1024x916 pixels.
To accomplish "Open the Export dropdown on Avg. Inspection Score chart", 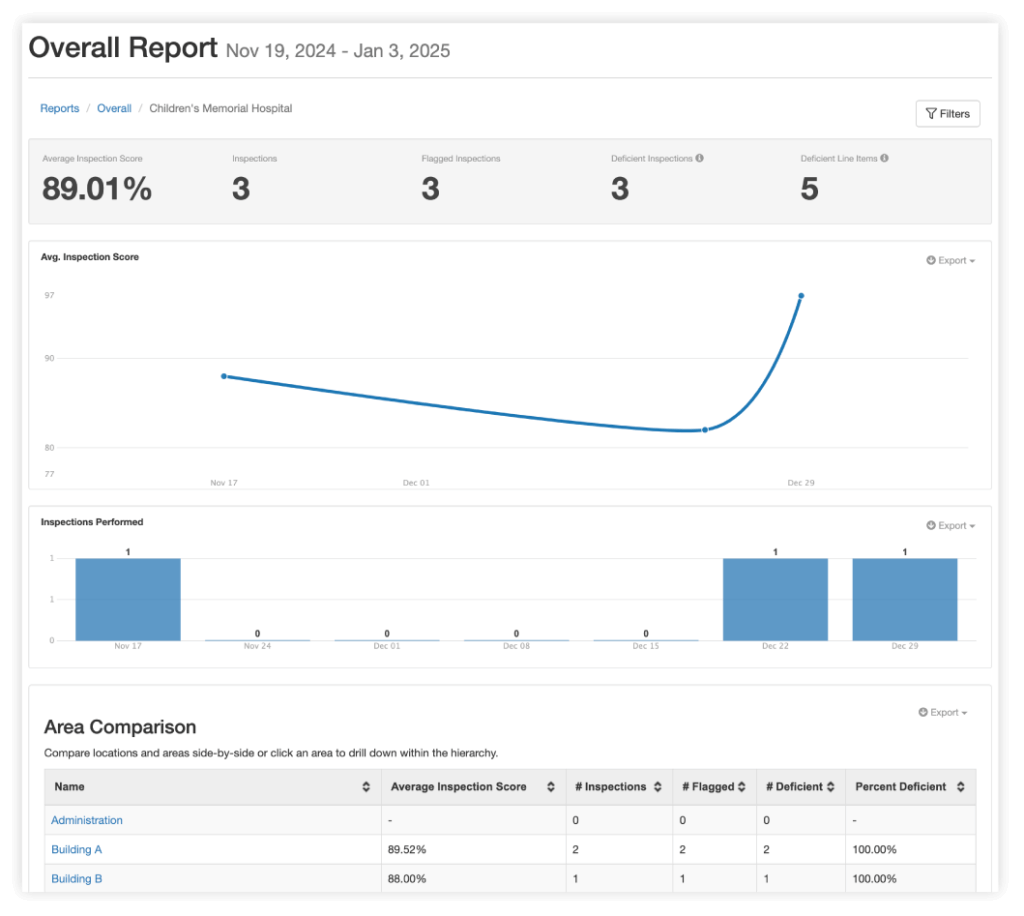I will (952, 260).
